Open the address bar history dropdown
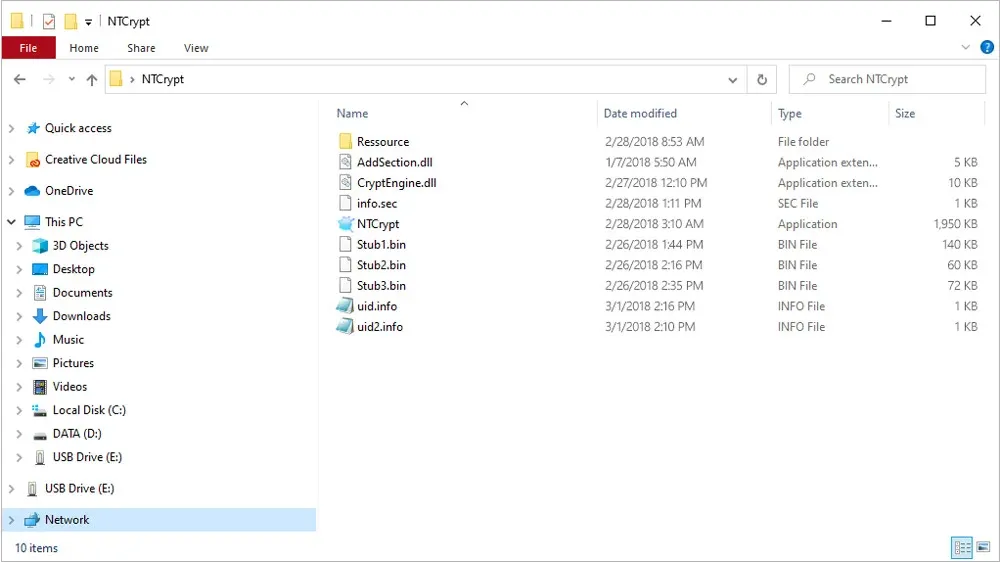 tap(733, 80)
